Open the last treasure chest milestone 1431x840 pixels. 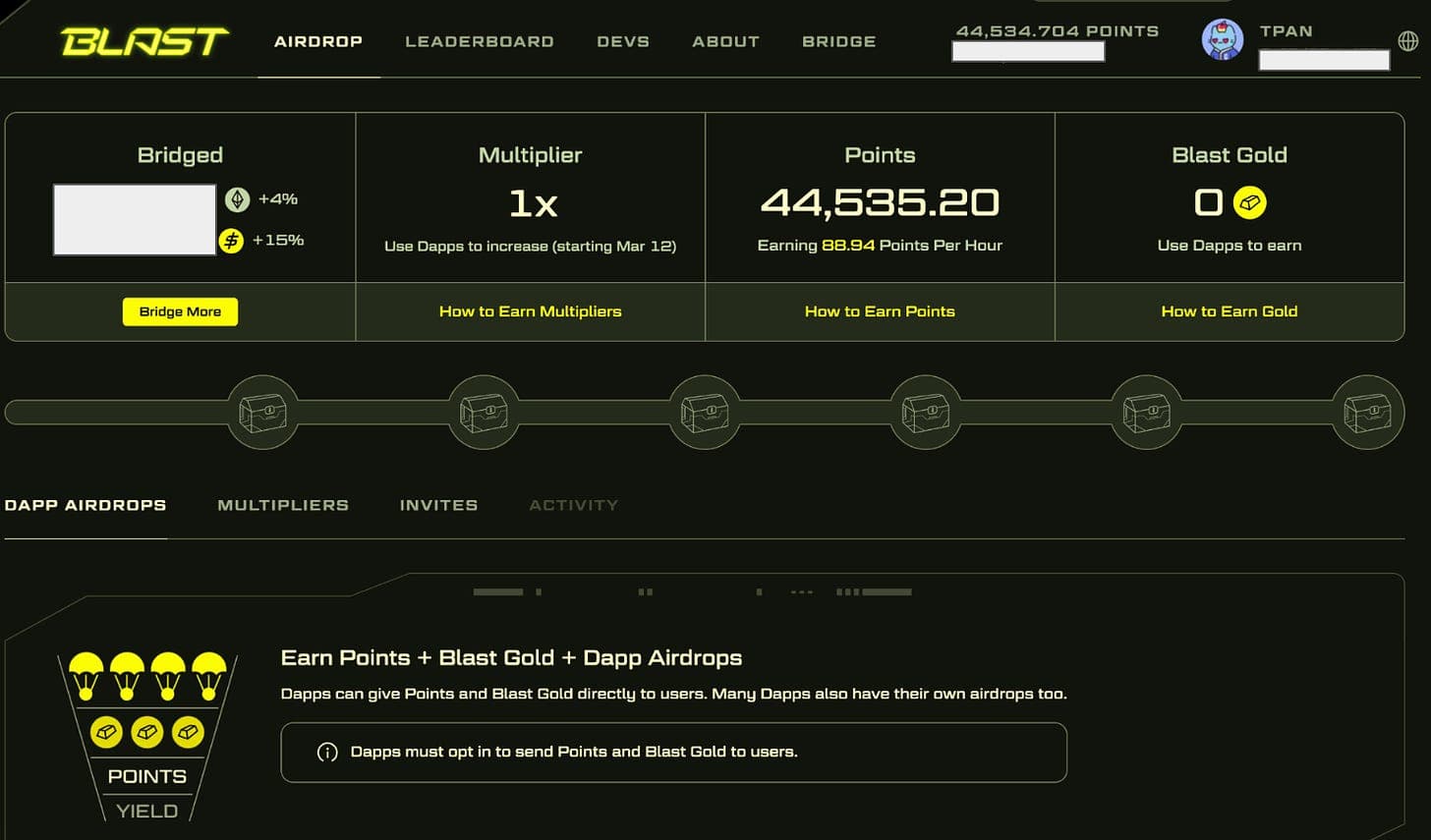point(1367,412)
